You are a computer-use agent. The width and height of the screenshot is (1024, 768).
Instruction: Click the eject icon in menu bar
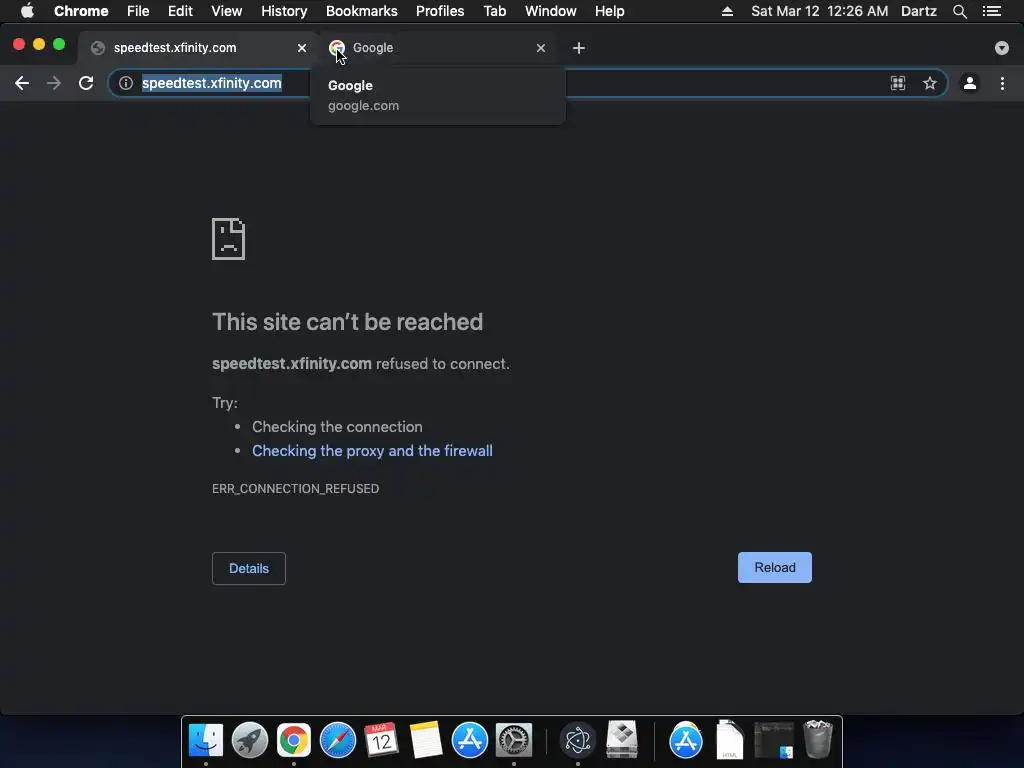727,11
